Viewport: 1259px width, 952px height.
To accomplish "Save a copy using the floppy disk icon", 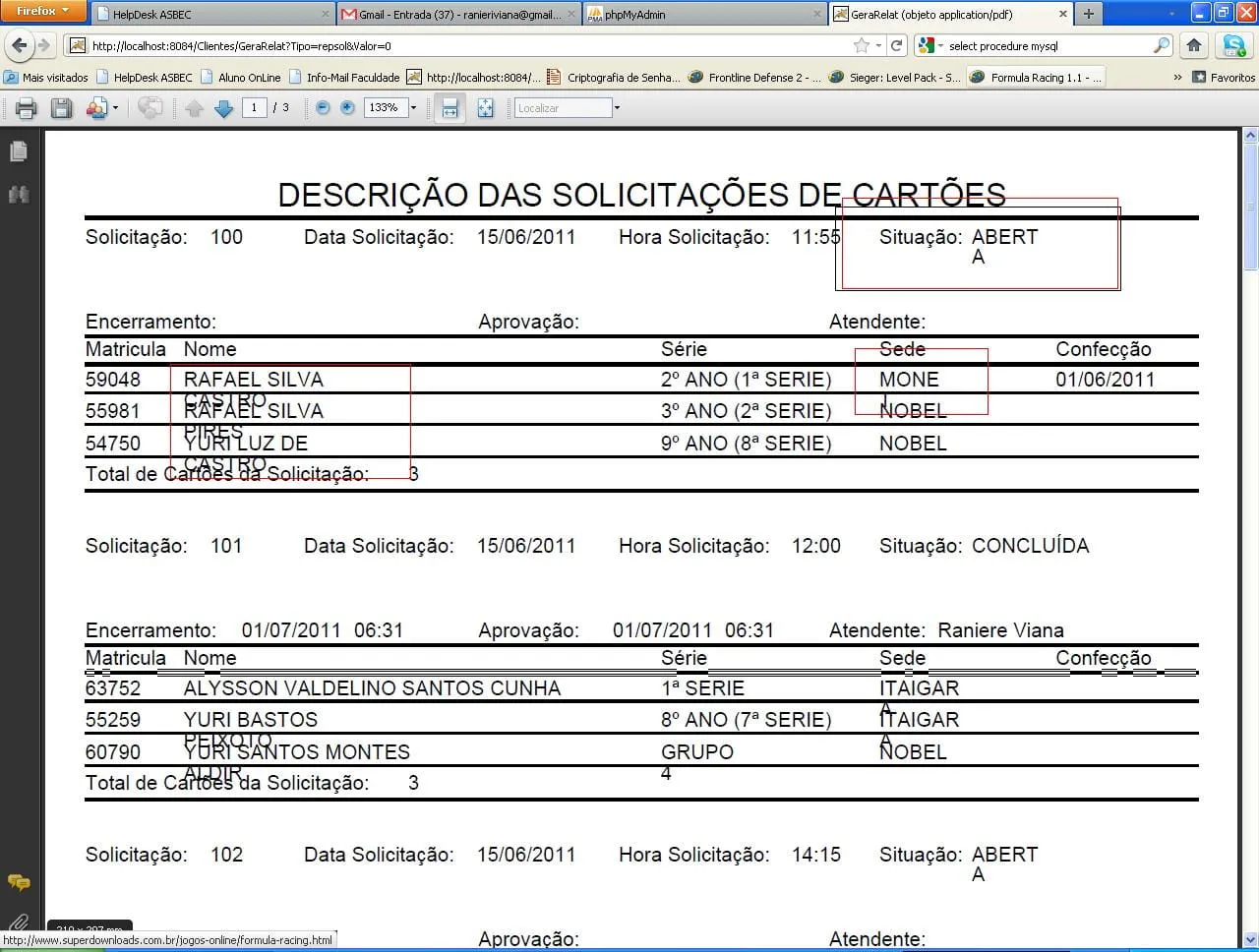I will coord(61,108).
